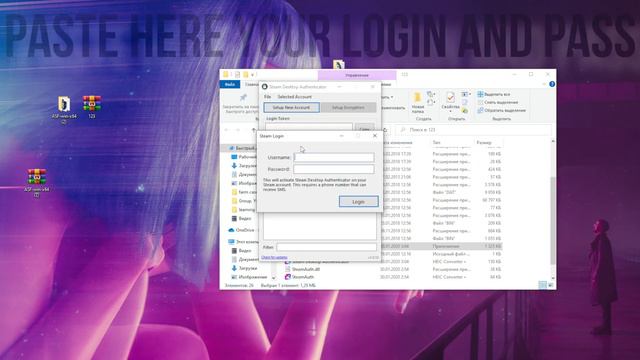The width and height of the screenshot is (640, 360).
Task: Click the history icon in the Открыть group
Action: click(x=464, y=111)
